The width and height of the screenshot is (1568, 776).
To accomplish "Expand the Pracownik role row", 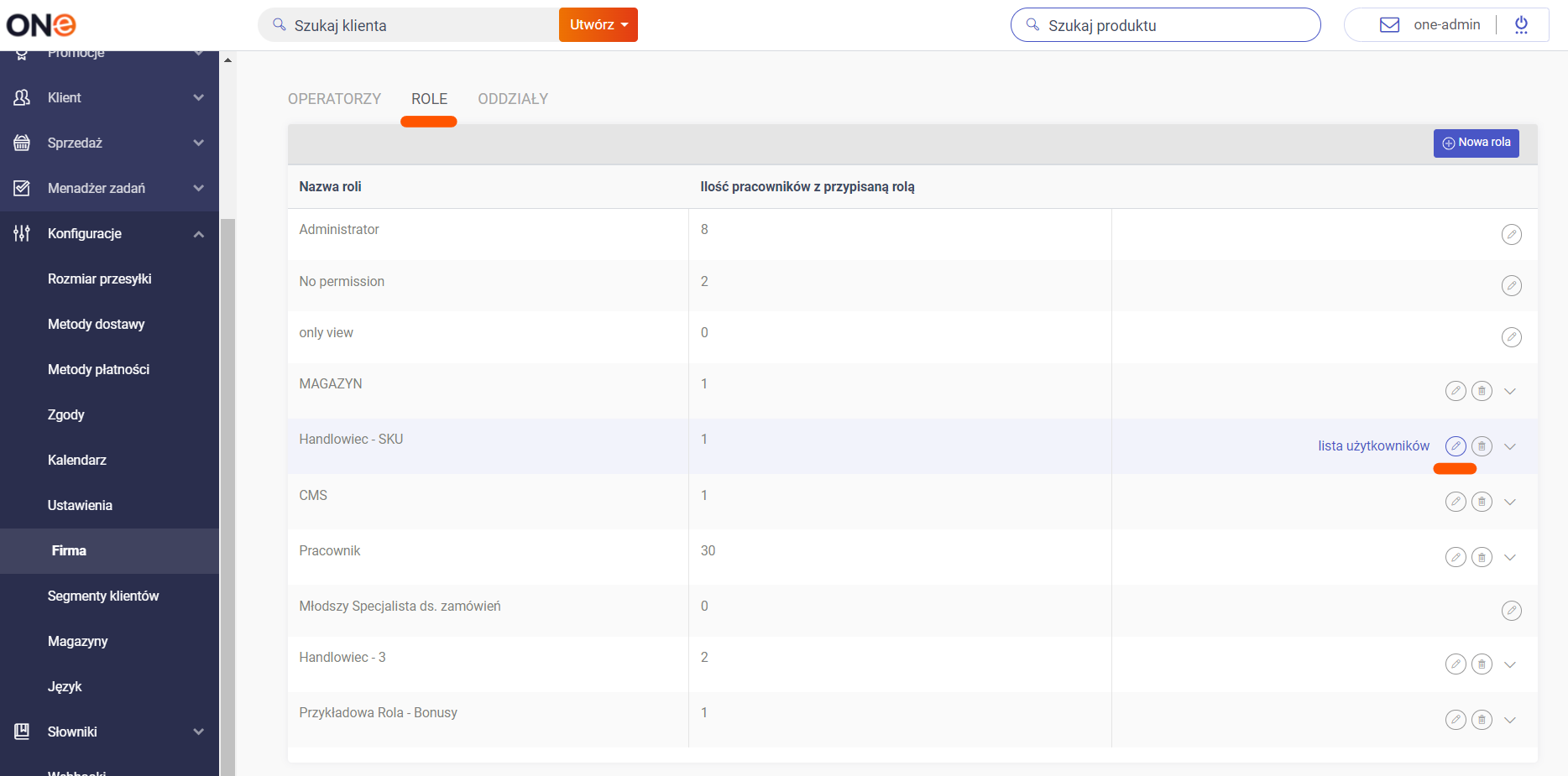I will point(1510,557).
